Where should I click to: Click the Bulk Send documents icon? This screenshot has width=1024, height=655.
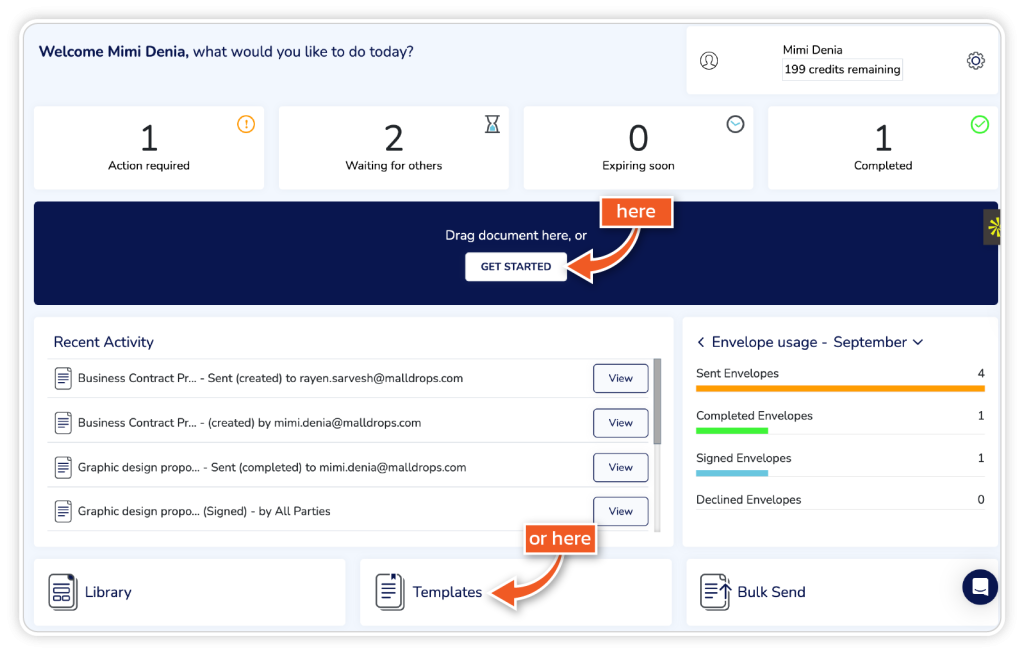(x=715, y=592)
